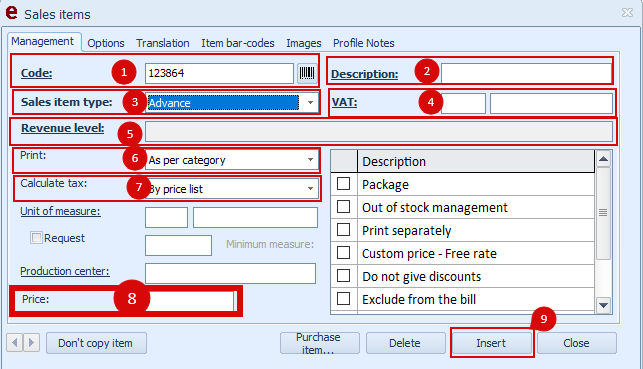
Task: Focus the Production center field
Action: point(230,273)
